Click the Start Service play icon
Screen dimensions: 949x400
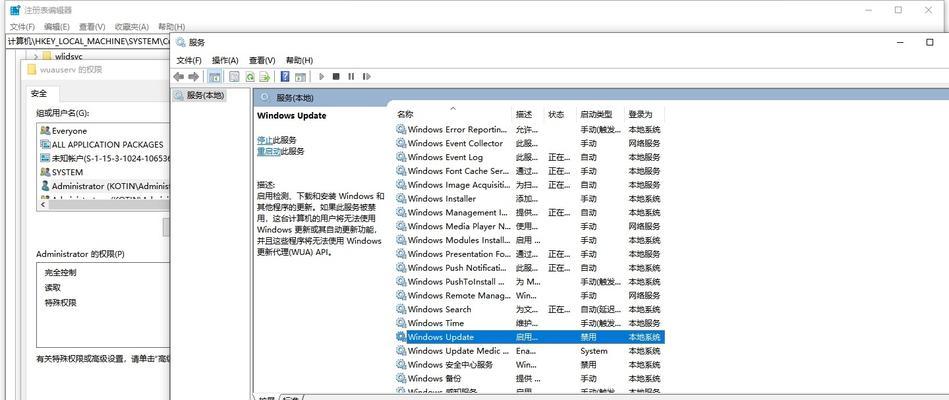(x=321, y=77)
